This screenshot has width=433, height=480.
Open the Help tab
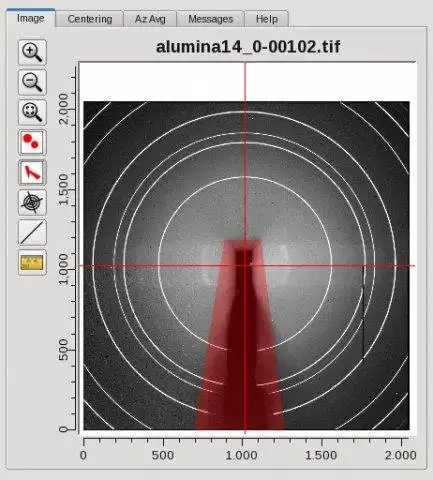click(267, 19)
